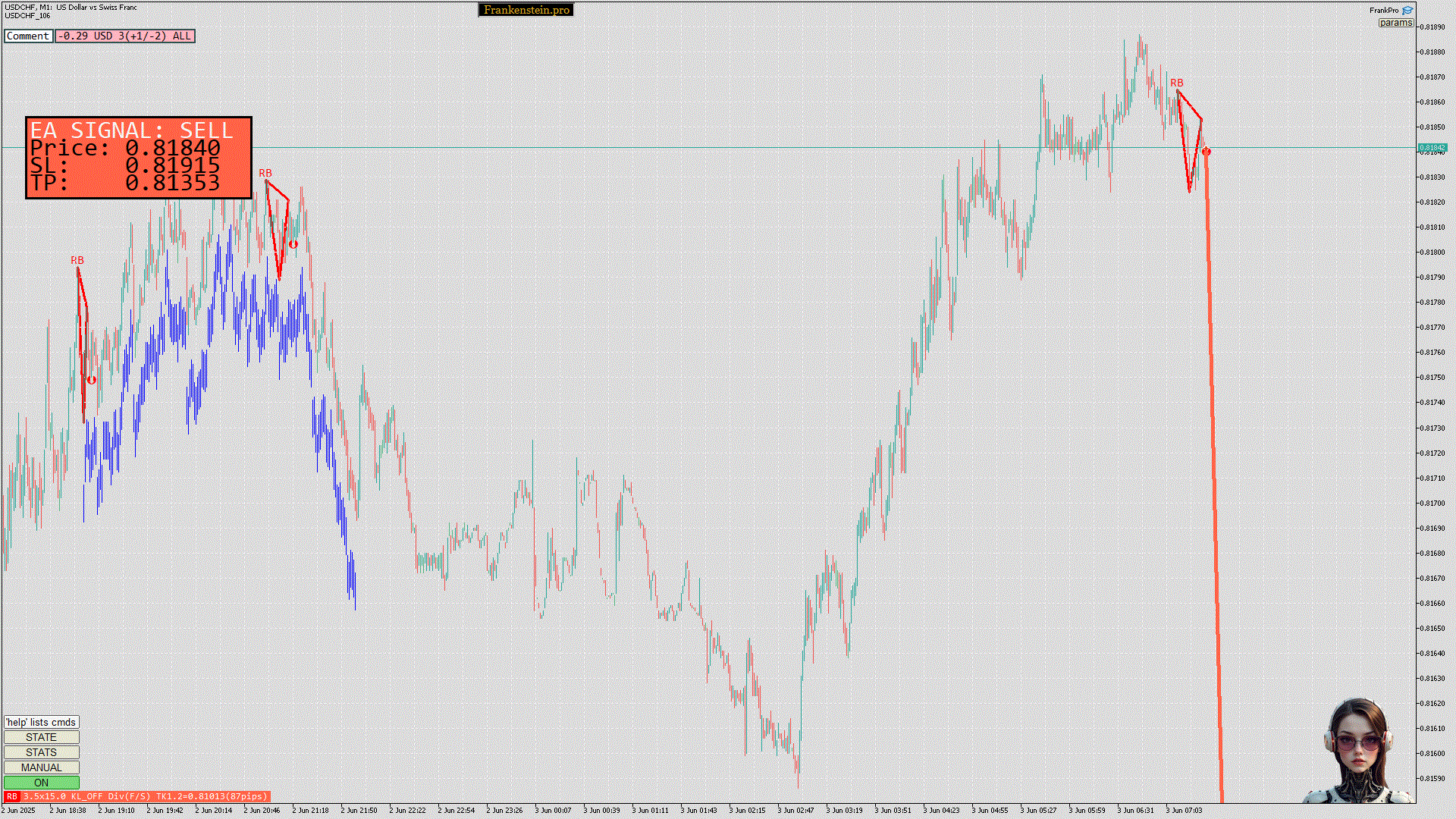Click the FrankPro graduation cap icon
This screenshot has height=819, width=1456.
[1407, 11]
